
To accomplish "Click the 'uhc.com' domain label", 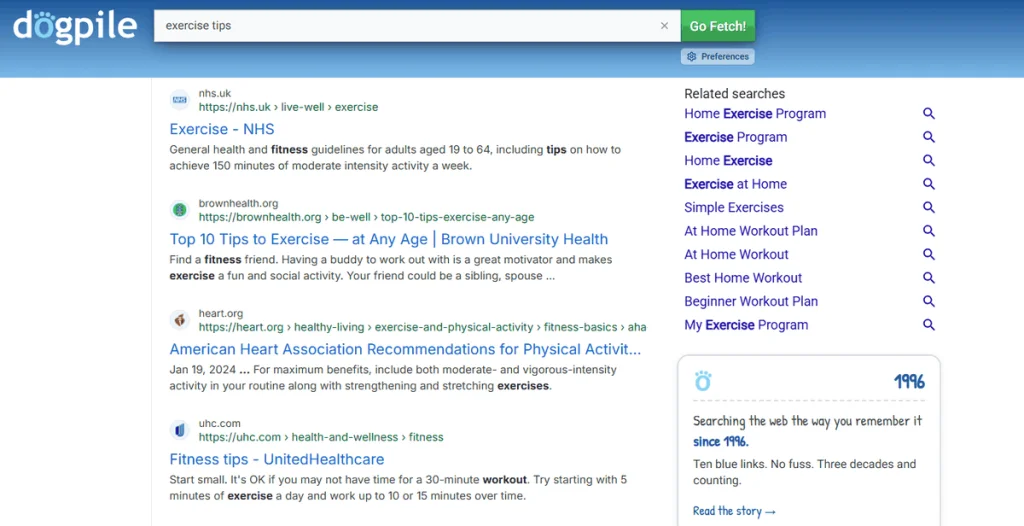I will (217, 423).
